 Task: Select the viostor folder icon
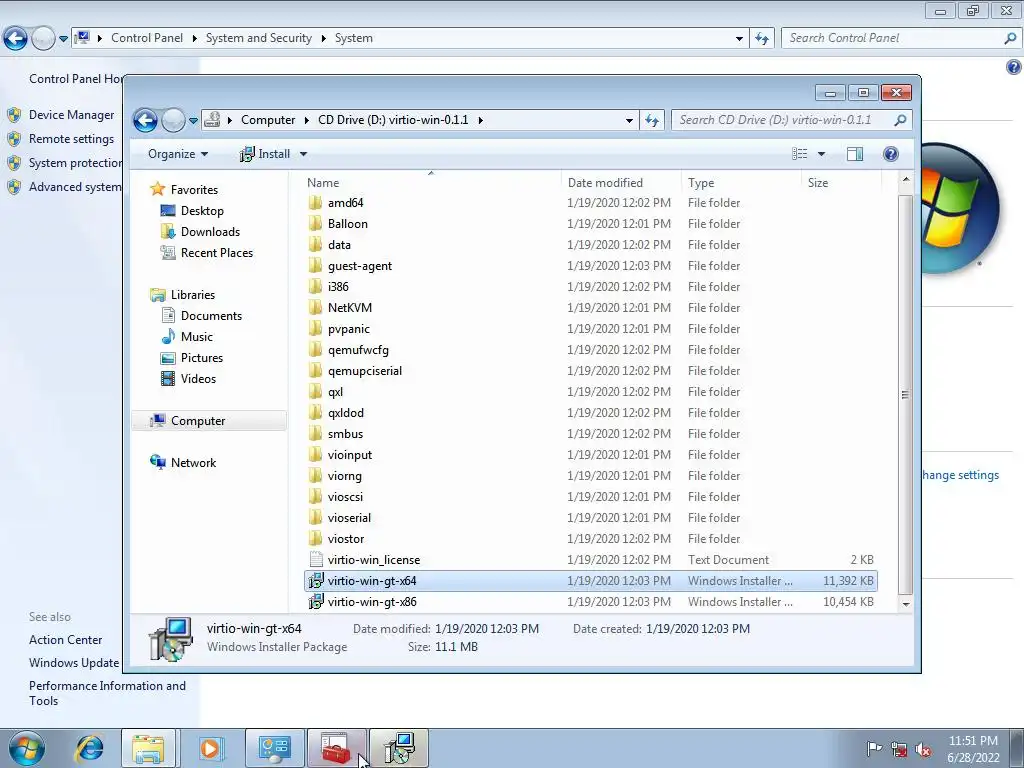tap(315, 539)
